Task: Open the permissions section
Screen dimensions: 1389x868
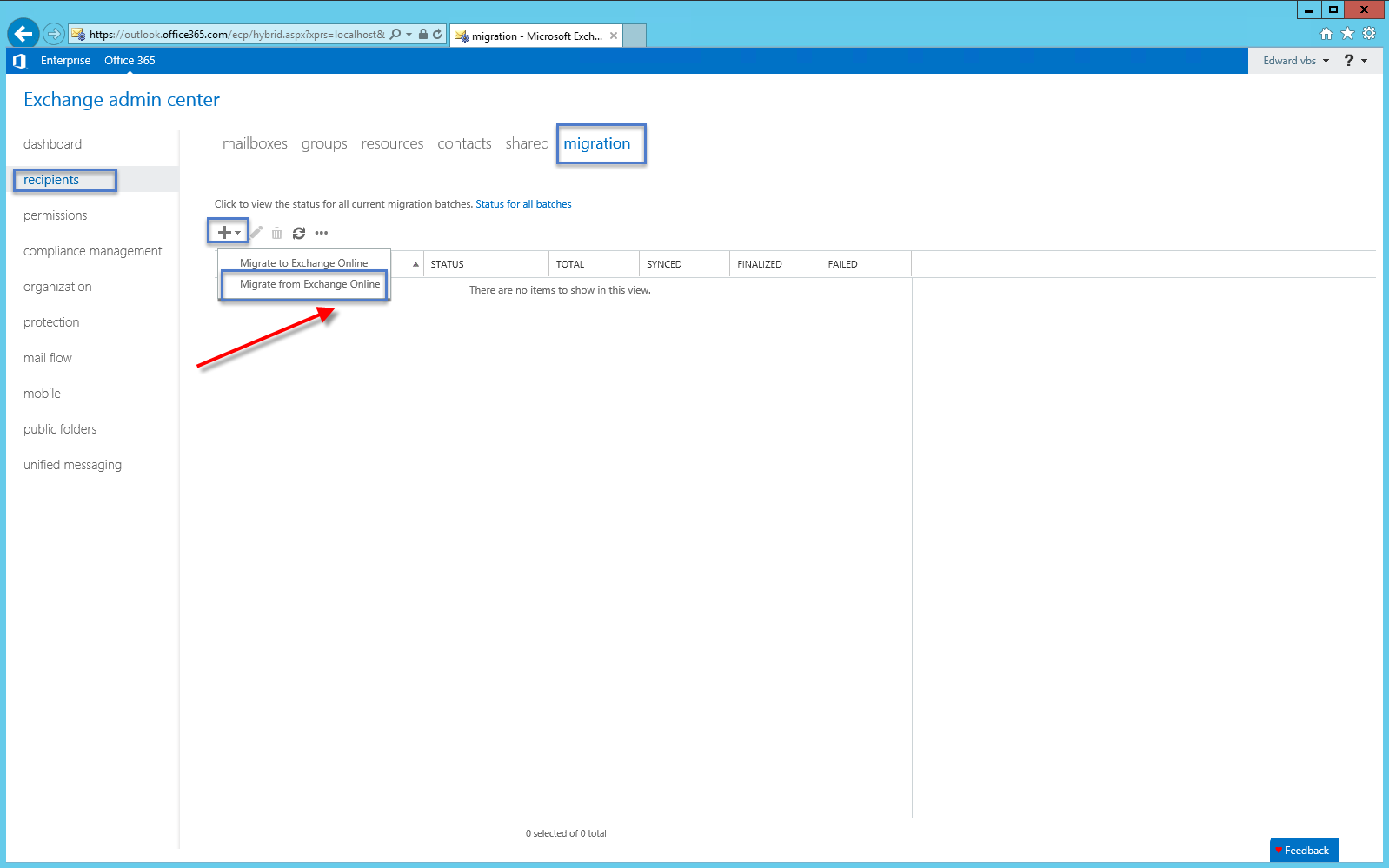Action: (x=55, y=215)
